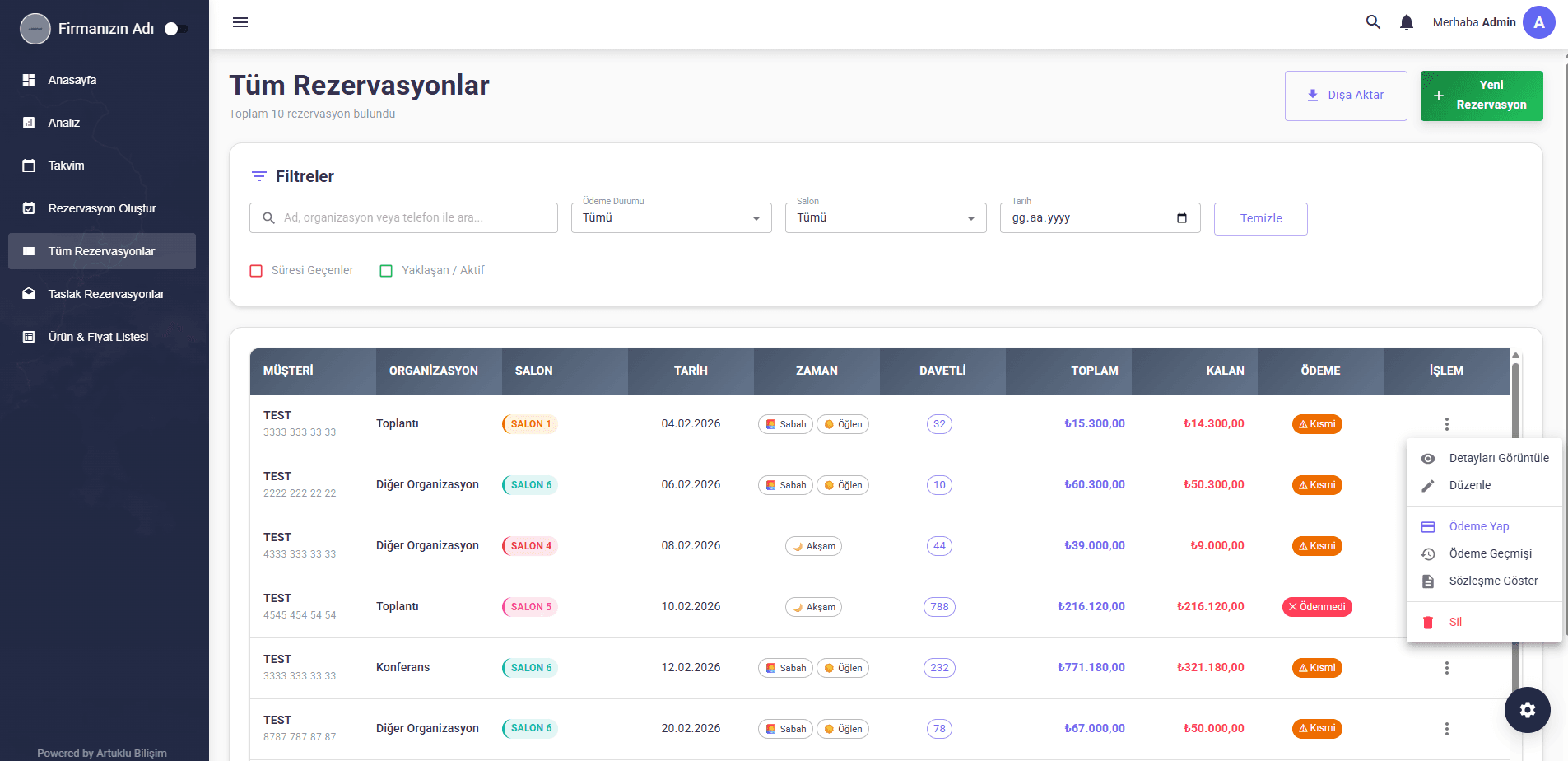Choose Düzenle in the action menu
1568x761 pixels.
click(1484, 485)
